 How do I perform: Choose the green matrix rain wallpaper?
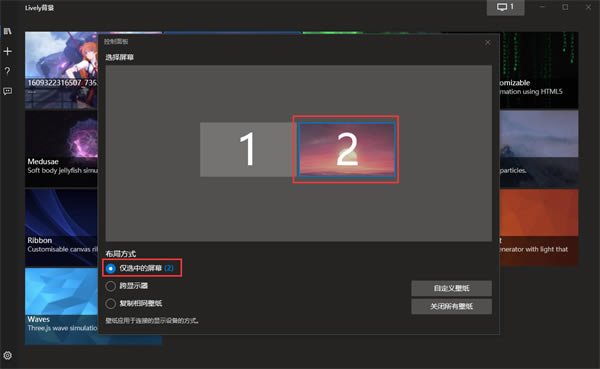pos(539,70)
